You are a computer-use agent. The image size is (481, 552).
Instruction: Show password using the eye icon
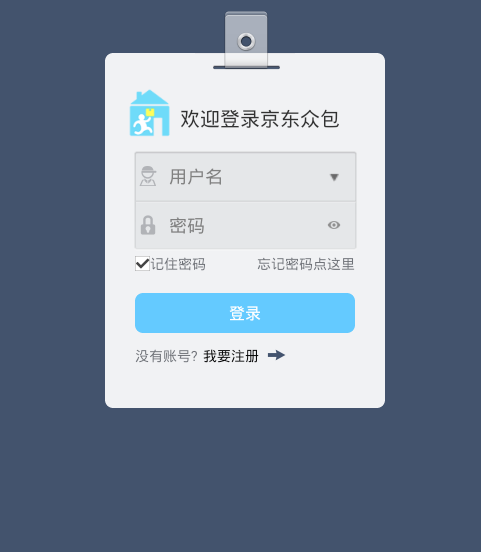(x=334, y=225)
